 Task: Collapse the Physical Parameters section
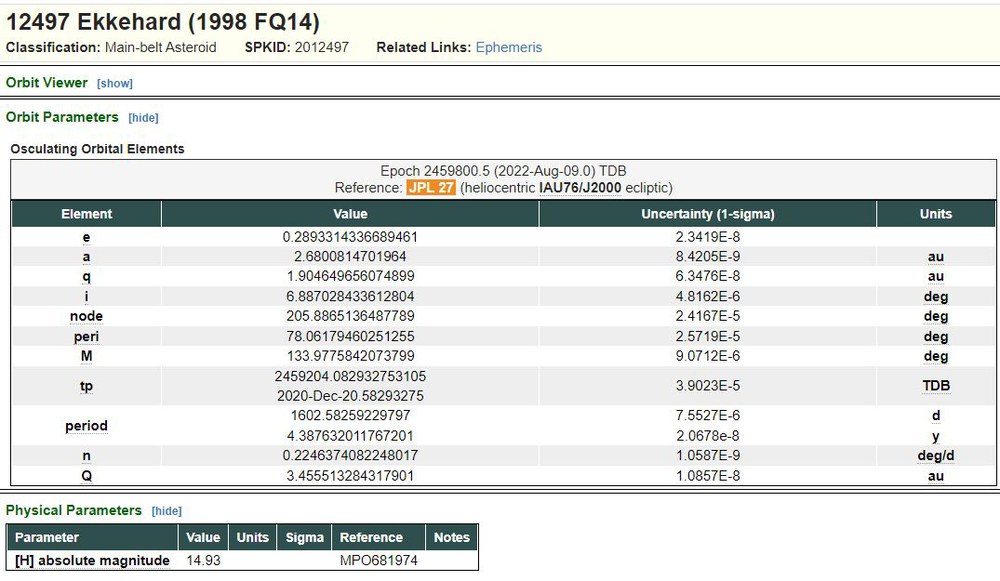point(166,511)
